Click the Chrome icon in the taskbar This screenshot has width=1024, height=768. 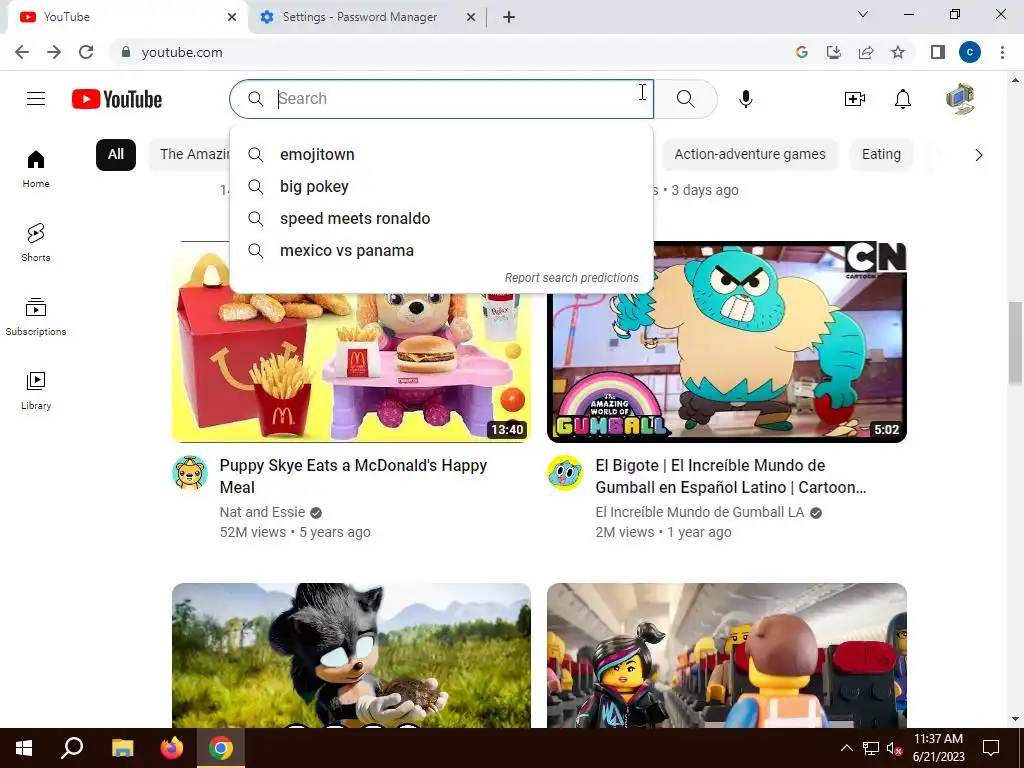221,748
